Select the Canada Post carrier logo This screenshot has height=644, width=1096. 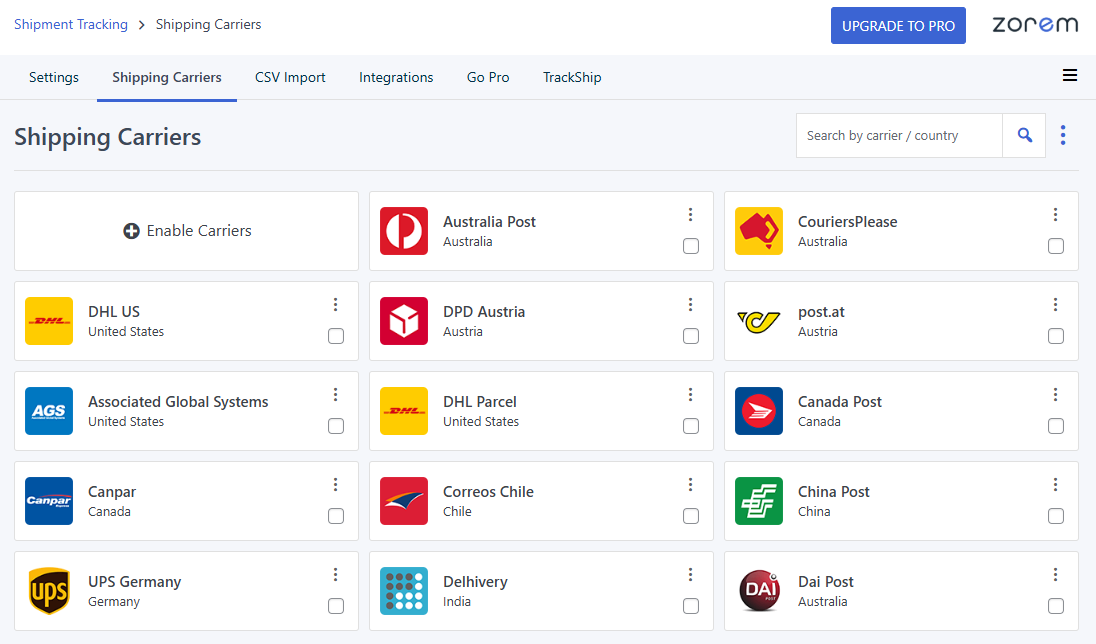point(759,411)
